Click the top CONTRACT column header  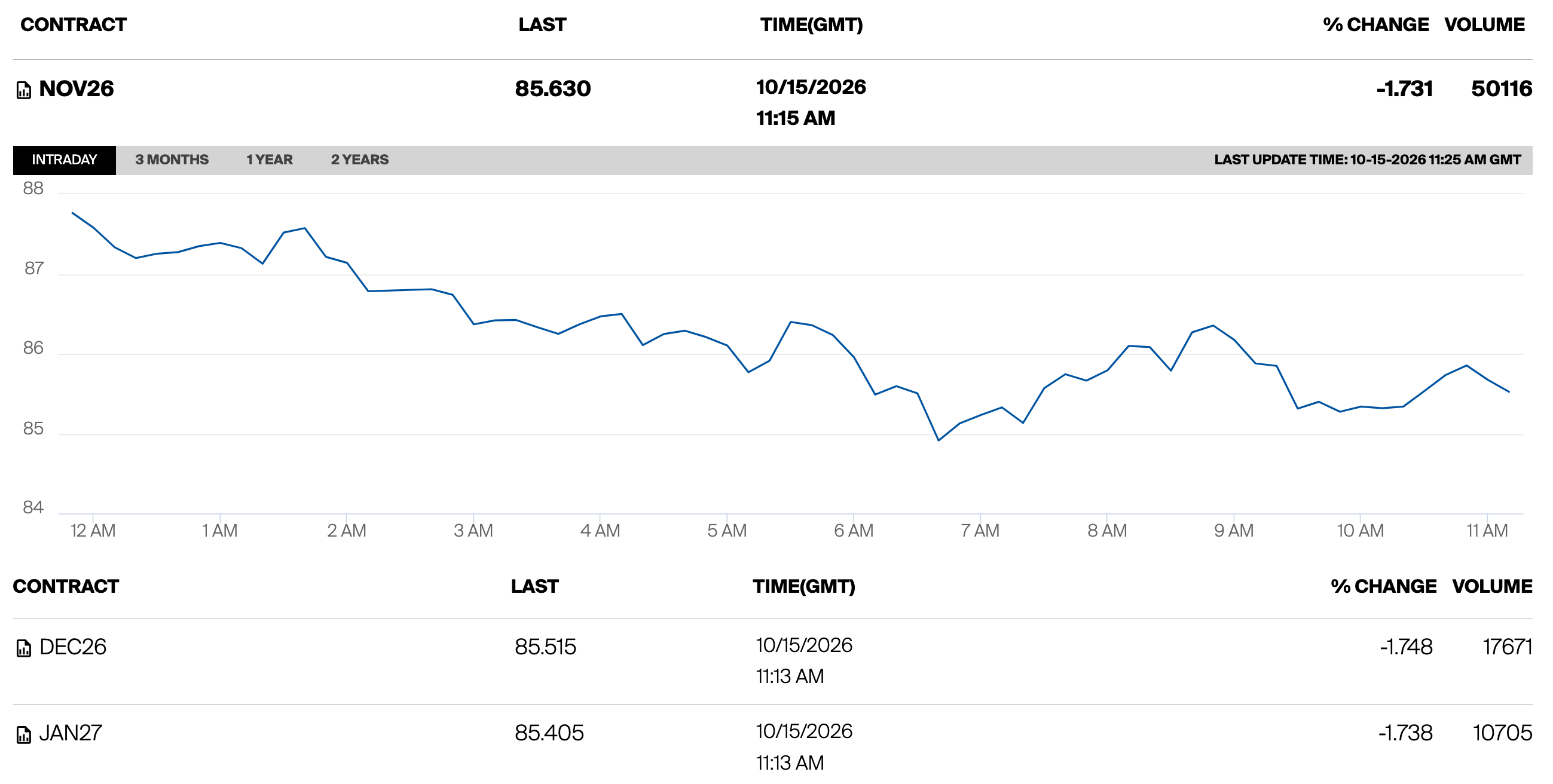point(74,24)
